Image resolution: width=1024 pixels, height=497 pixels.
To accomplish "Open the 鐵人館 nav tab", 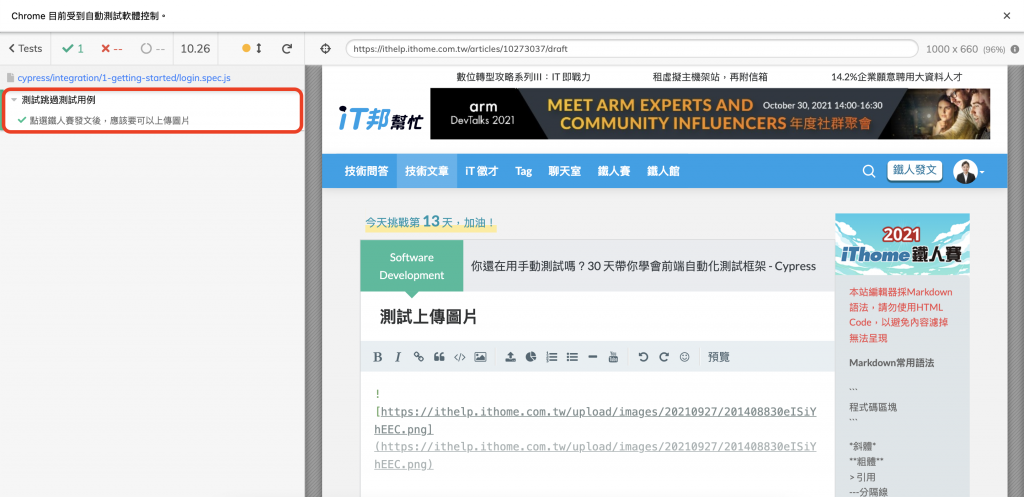I will [663, 171].
